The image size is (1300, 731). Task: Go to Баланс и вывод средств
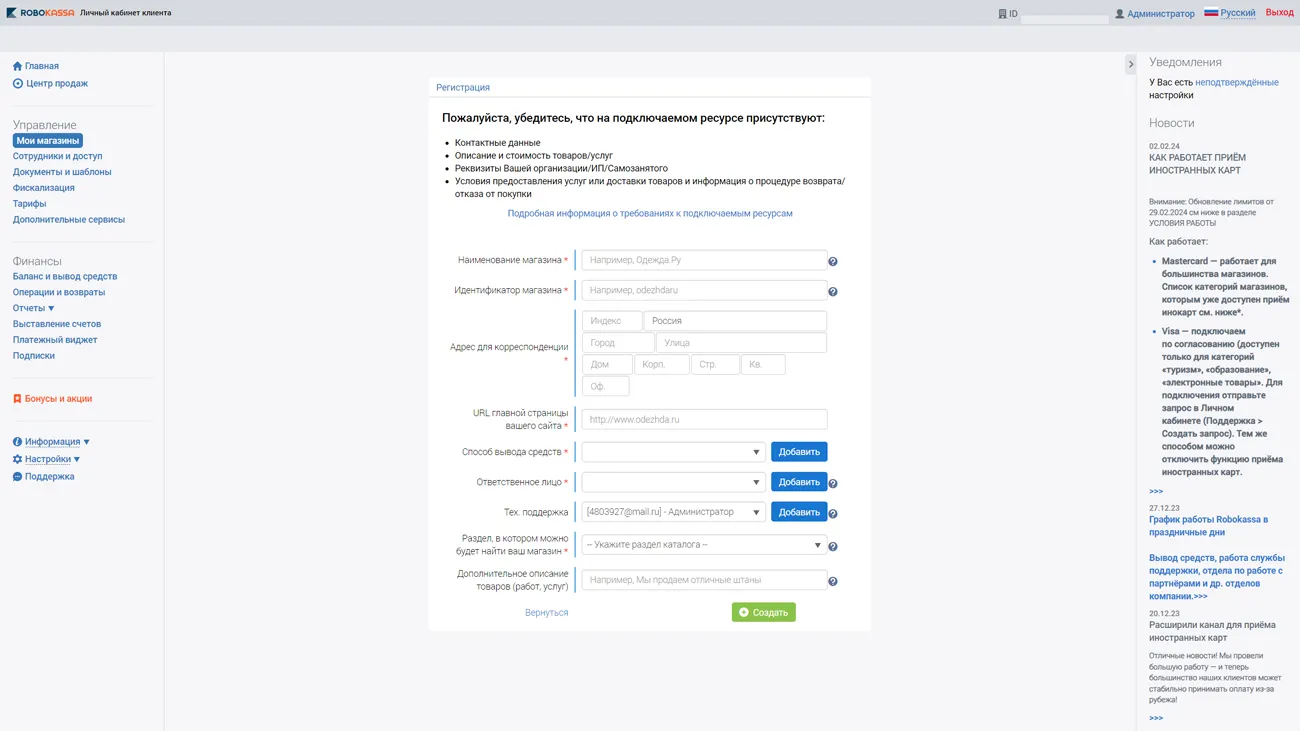65,276
